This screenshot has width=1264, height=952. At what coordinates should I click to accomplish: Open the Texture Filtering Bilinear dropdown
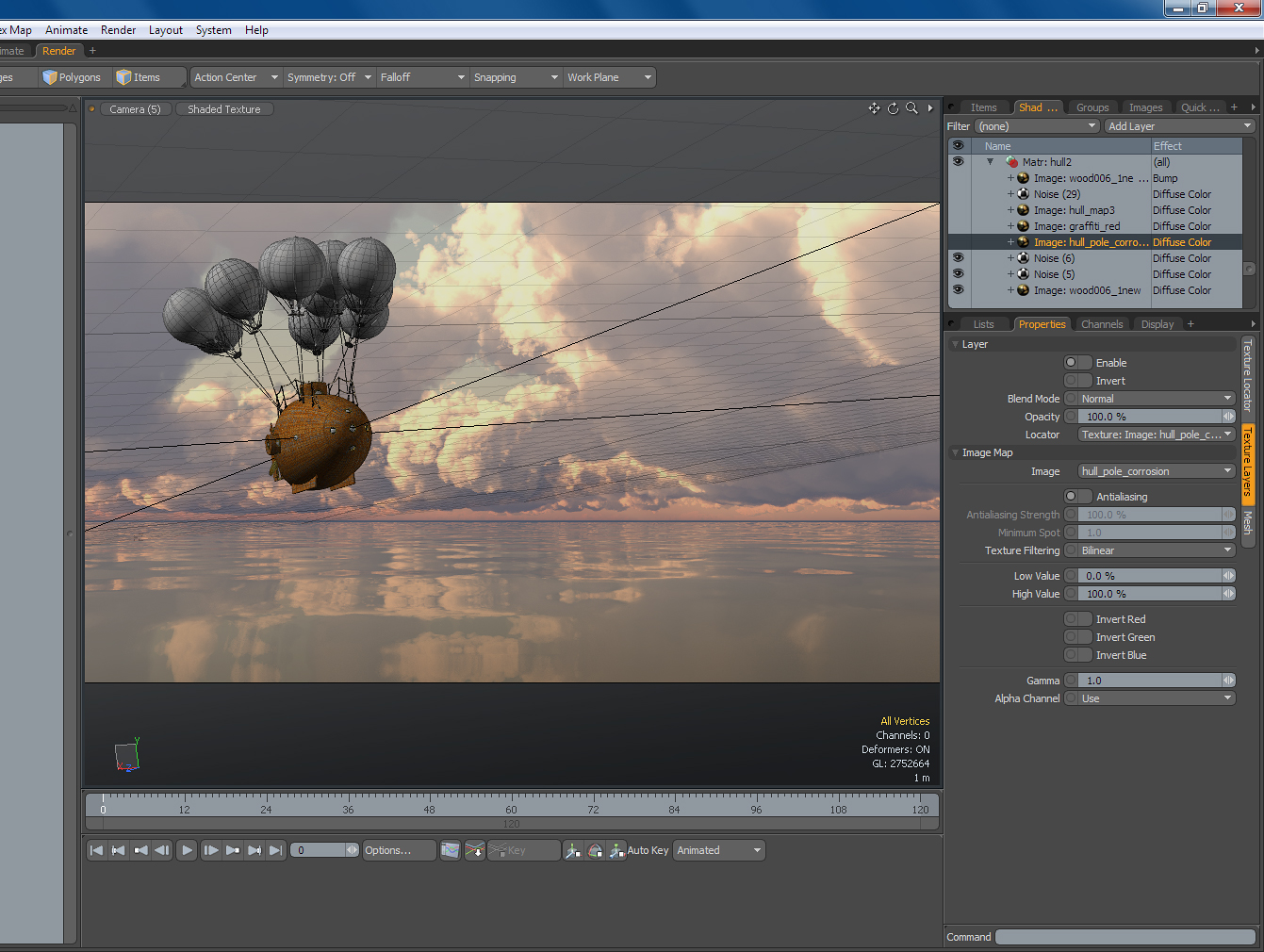click(x=1156, y=550)
